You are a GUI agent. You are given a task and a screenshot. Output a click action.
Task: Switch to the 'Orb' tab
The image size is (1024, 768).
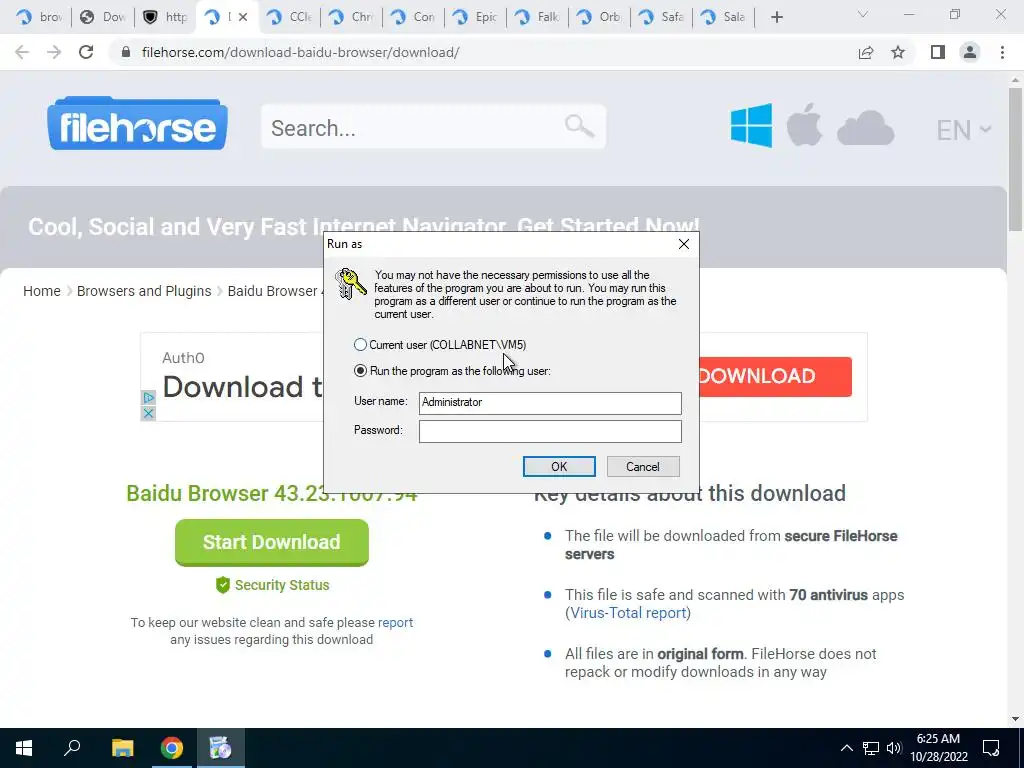pyautogui.click(x=600, y=18)
